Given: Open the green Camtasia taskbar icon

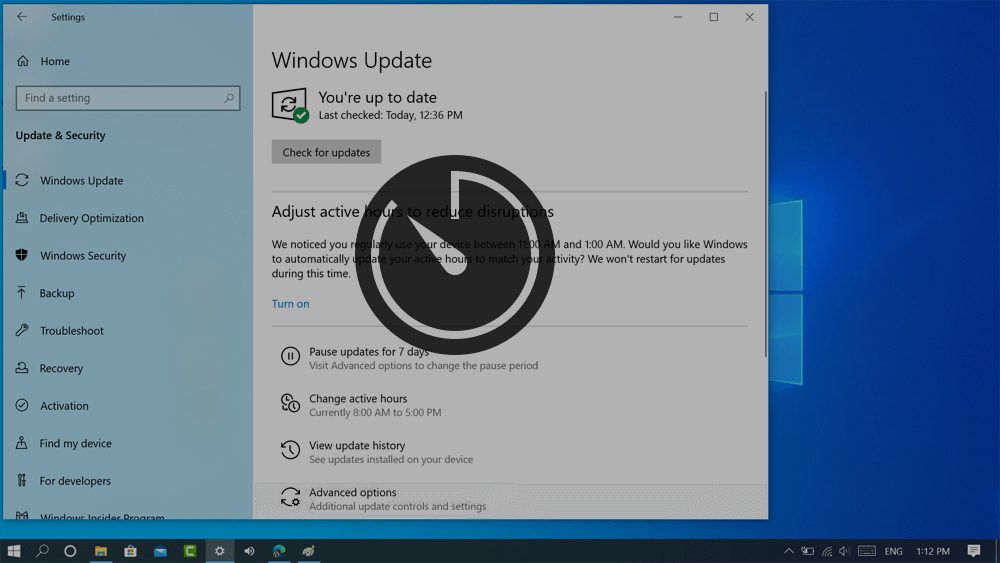Looking at the screenshot, I should coord(189,551).
